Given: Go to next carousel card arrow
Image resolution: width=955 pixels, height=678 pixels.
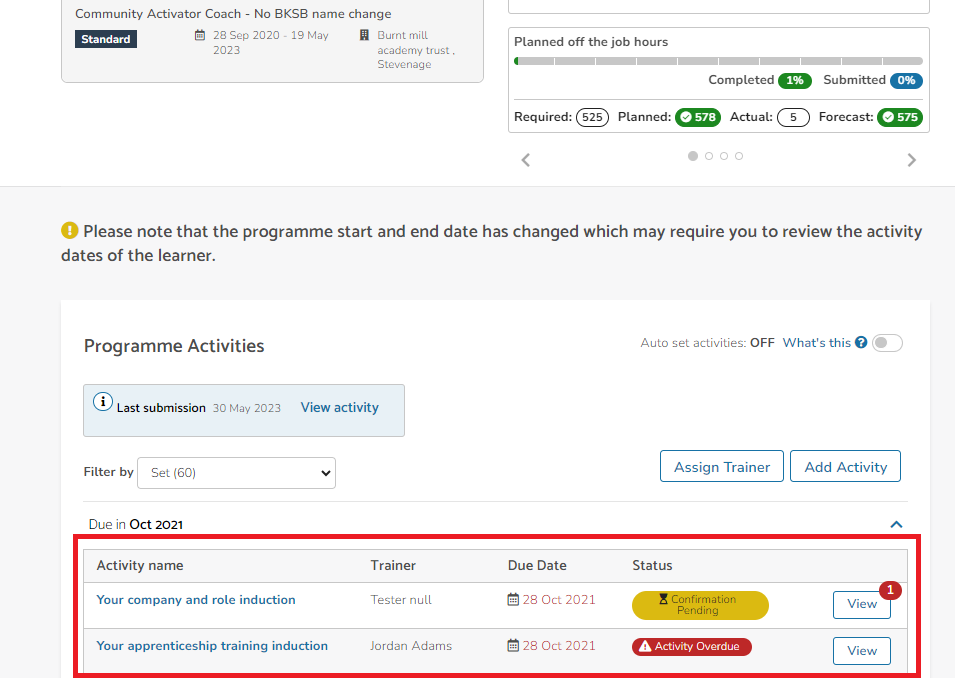Looking at the screenshot, I should coord(911,160).
